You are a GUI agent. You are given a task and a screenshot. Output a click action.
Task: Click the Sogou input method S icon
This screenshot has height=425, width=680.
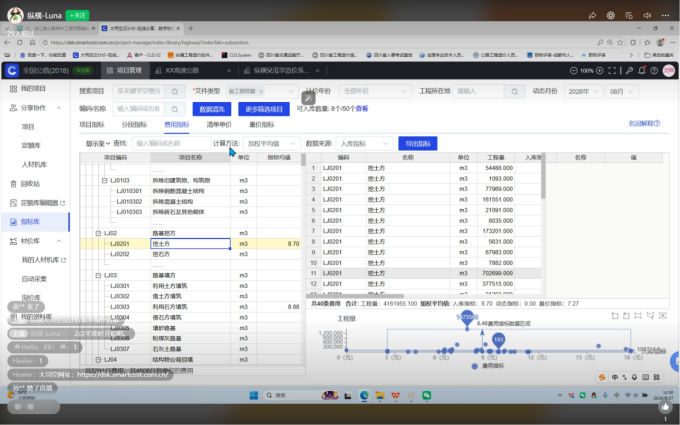[602, 377]
